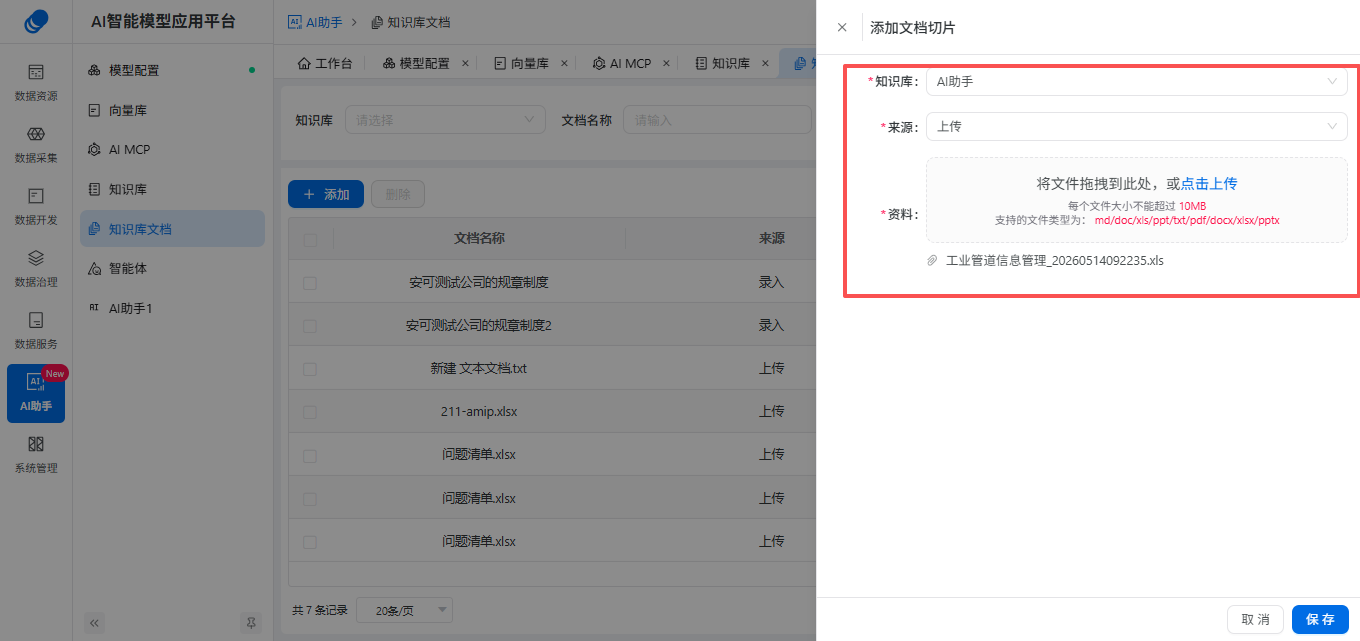1360x641 pixels.
Task: Open 数据资源 in left rail
Action: click(x=36, y=83)
